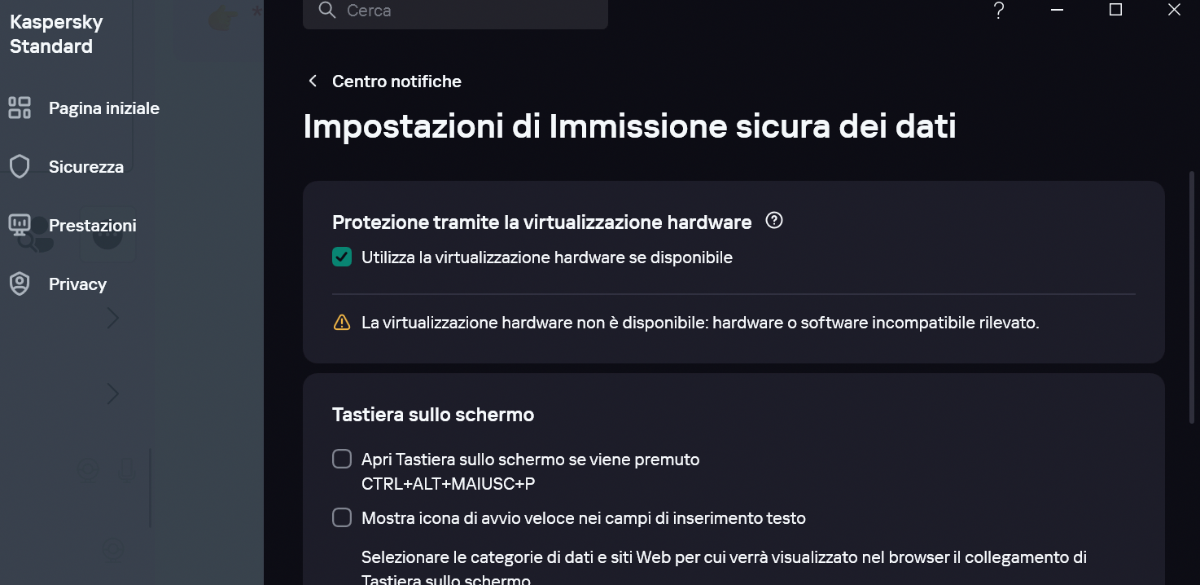This screenshot has width=1200, height=585.
Task: Minimize the Kaspersky window
Action: (1058, 10)
